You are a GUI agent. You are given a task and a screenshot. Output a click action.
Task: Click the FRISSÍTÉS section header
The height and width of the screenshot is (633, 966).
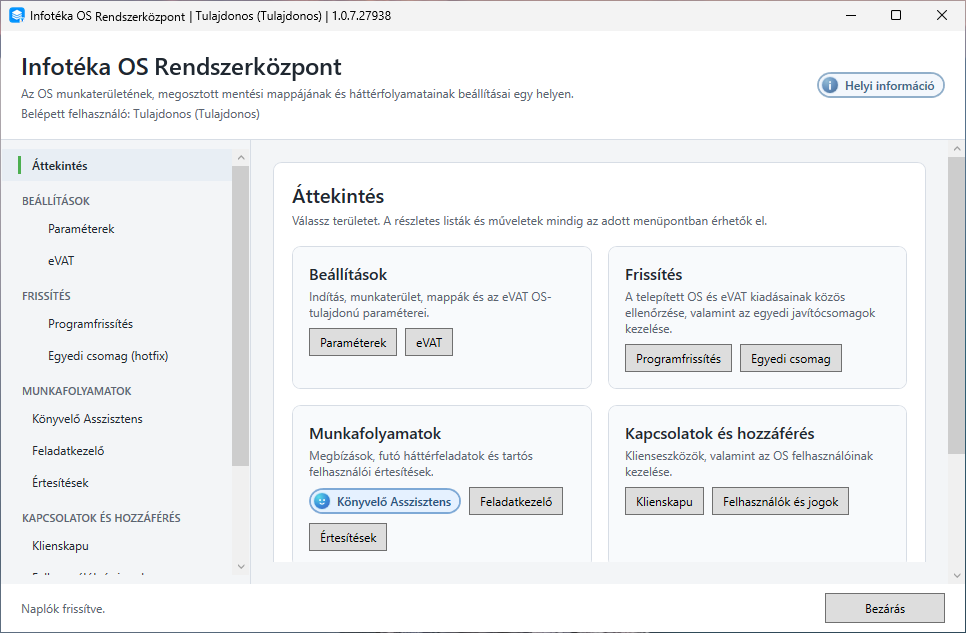click(x=46, y=296)
